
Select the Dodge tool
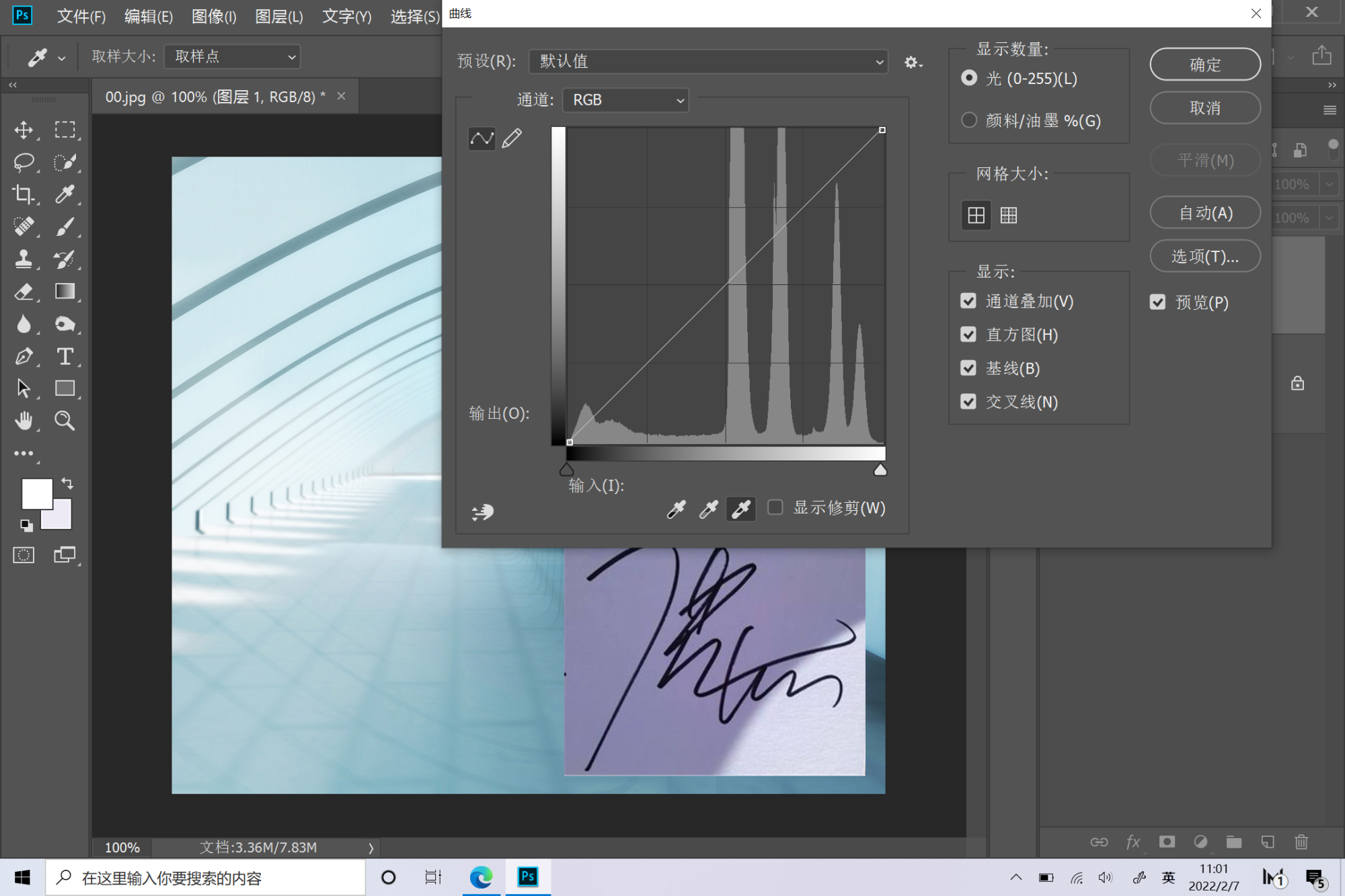point(65,324)
